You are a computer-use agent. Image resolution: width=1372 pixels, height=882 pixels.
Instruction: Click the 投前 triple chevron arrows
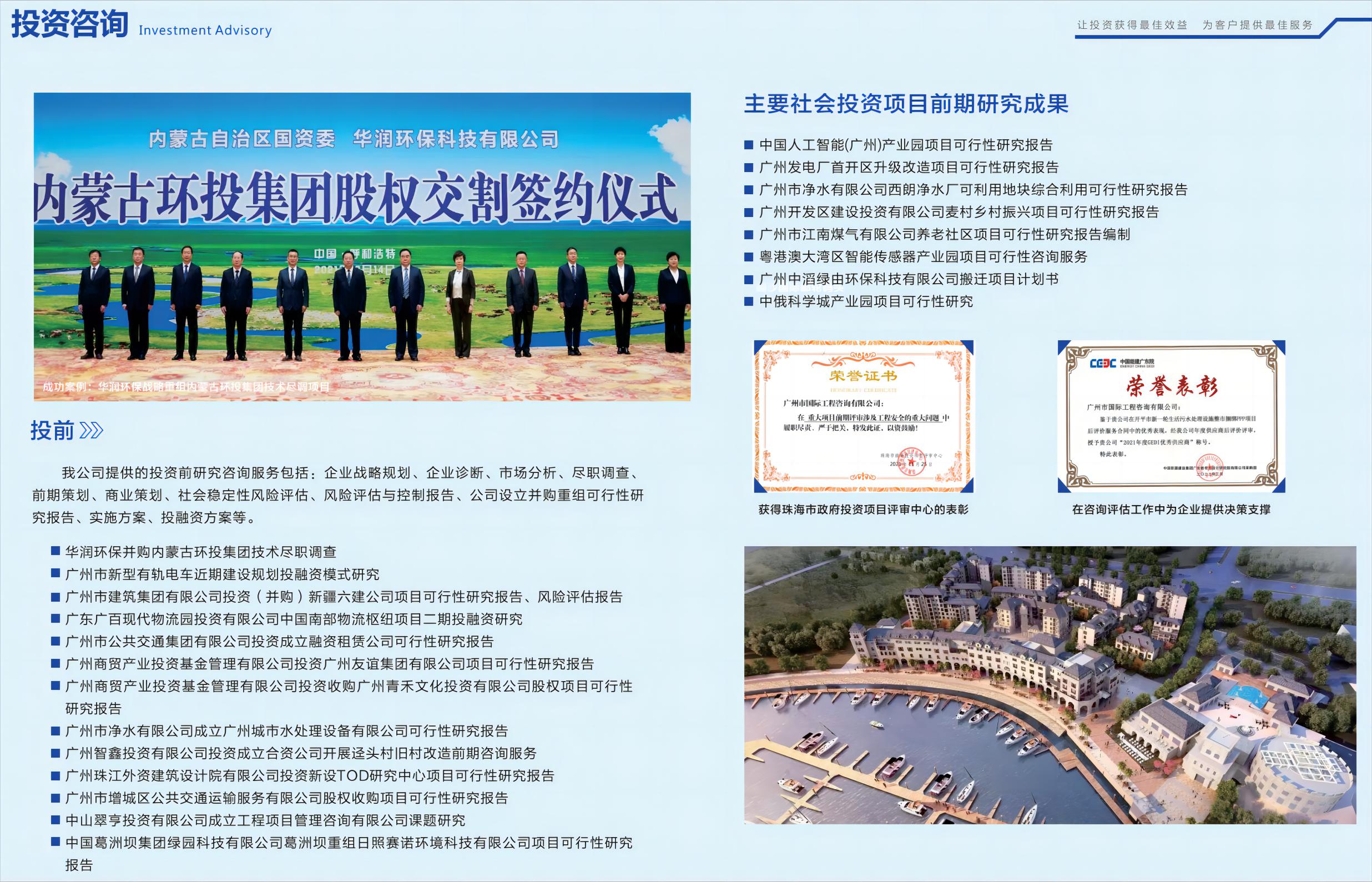tap(91, 431)
